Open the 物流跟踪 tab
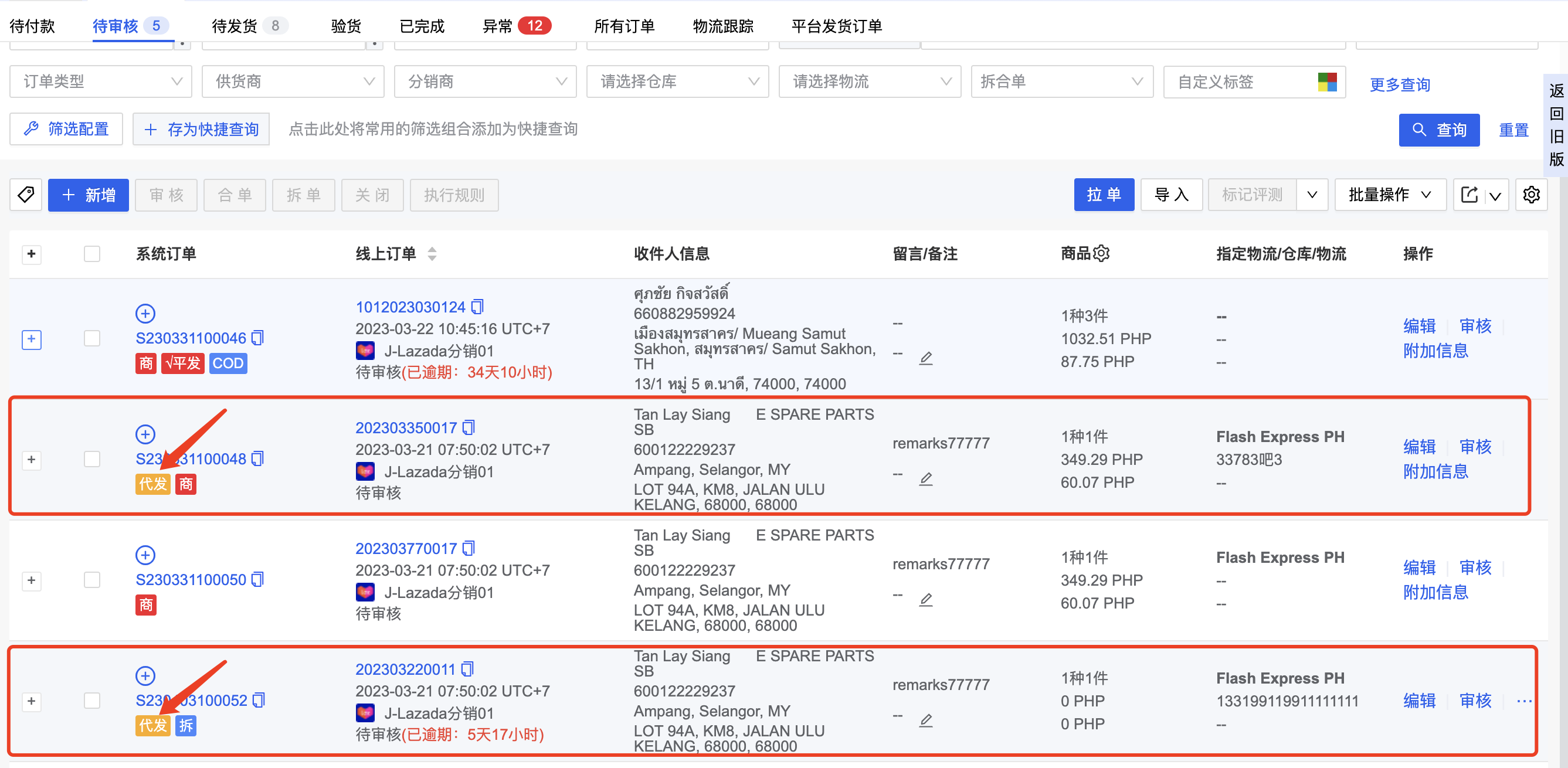Viewport: 1568px width, 768px height. (x=723, y=26)
